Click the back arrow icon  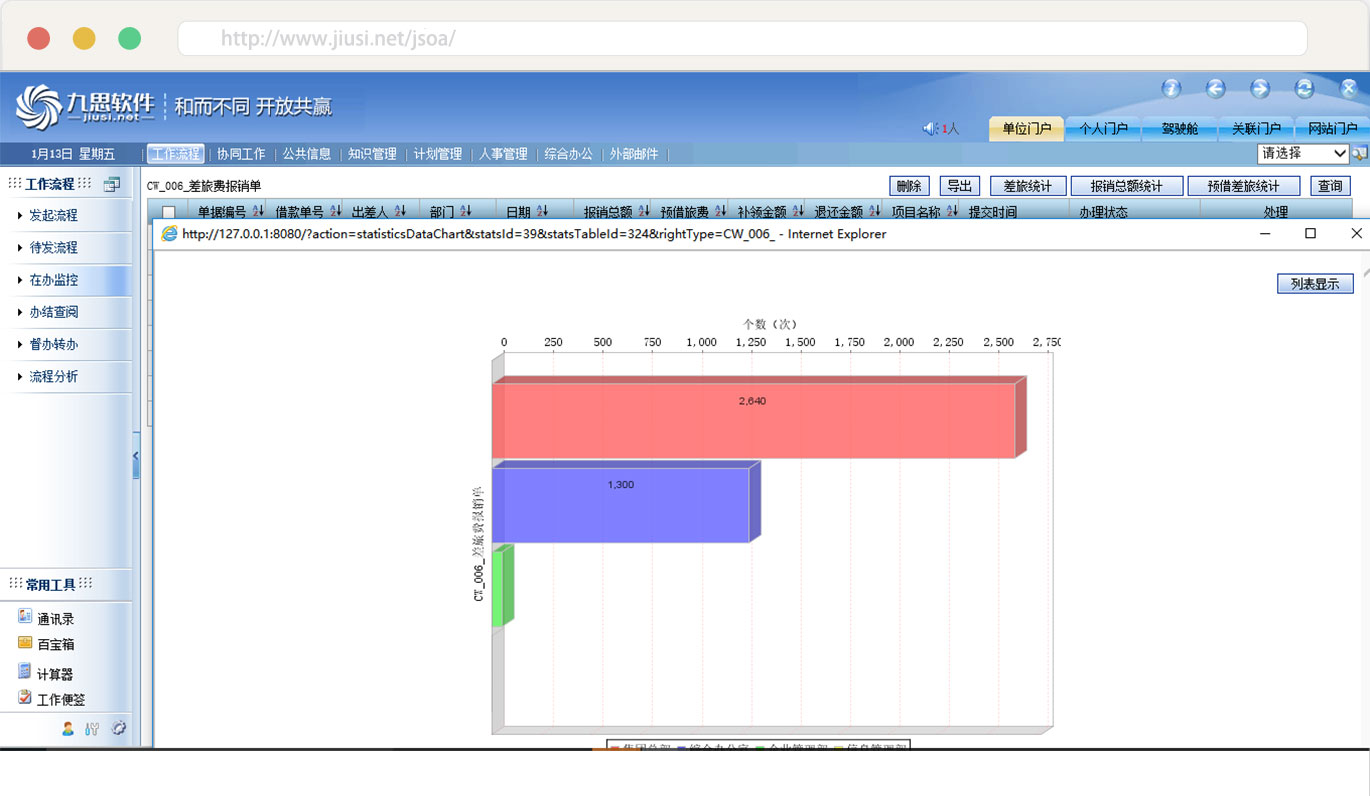point(1215,89)
